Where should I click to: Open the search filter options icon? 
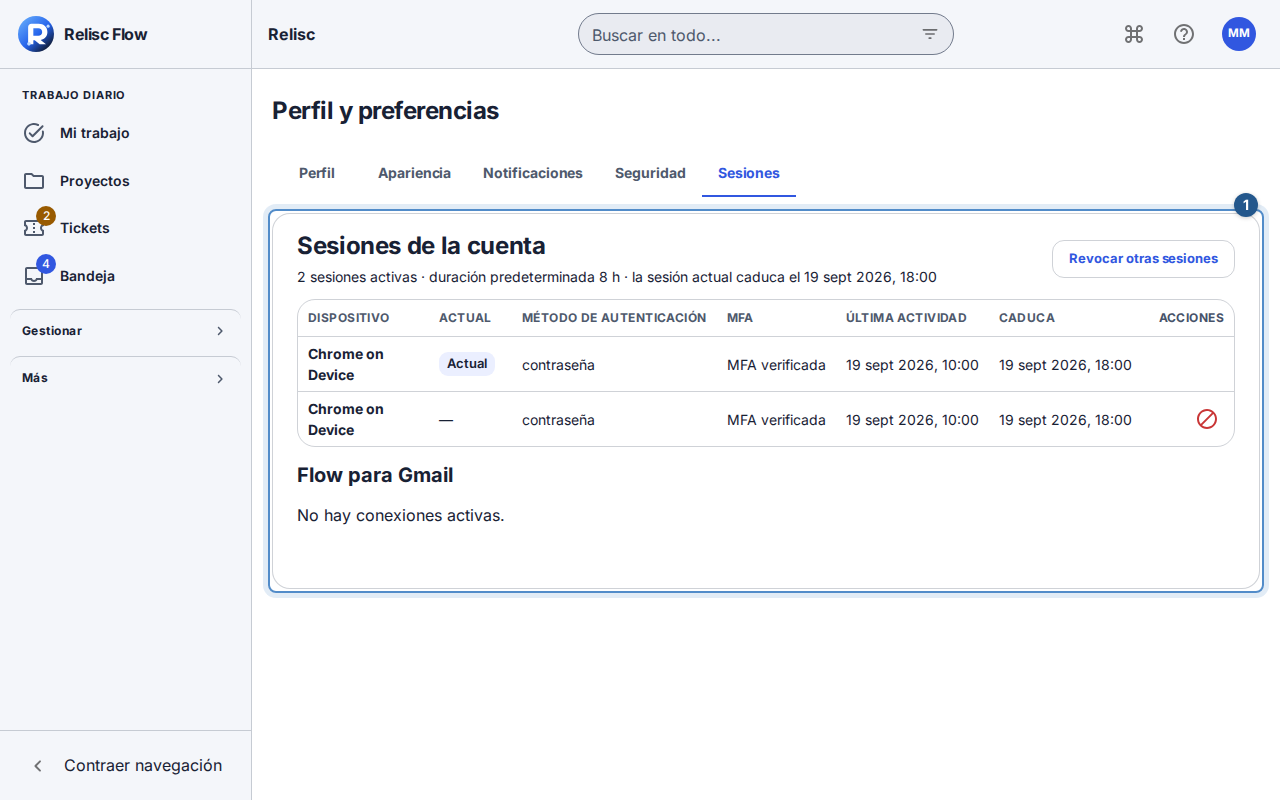pos(930,34)
